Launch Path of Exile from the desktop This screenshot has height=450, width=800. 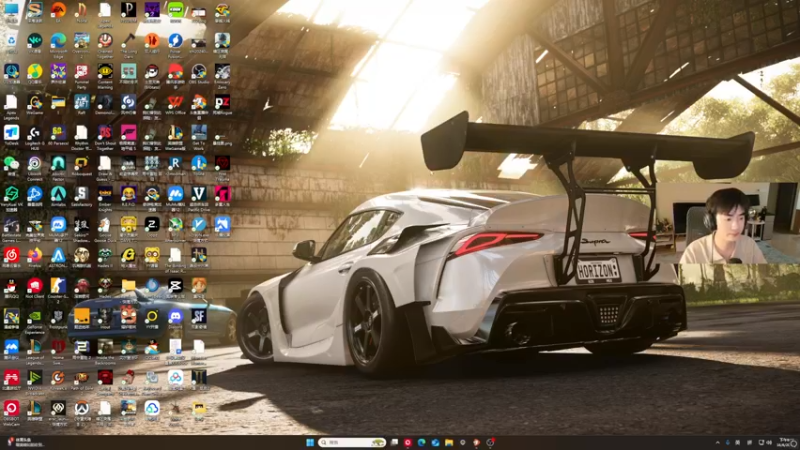[x=82, y=378]
